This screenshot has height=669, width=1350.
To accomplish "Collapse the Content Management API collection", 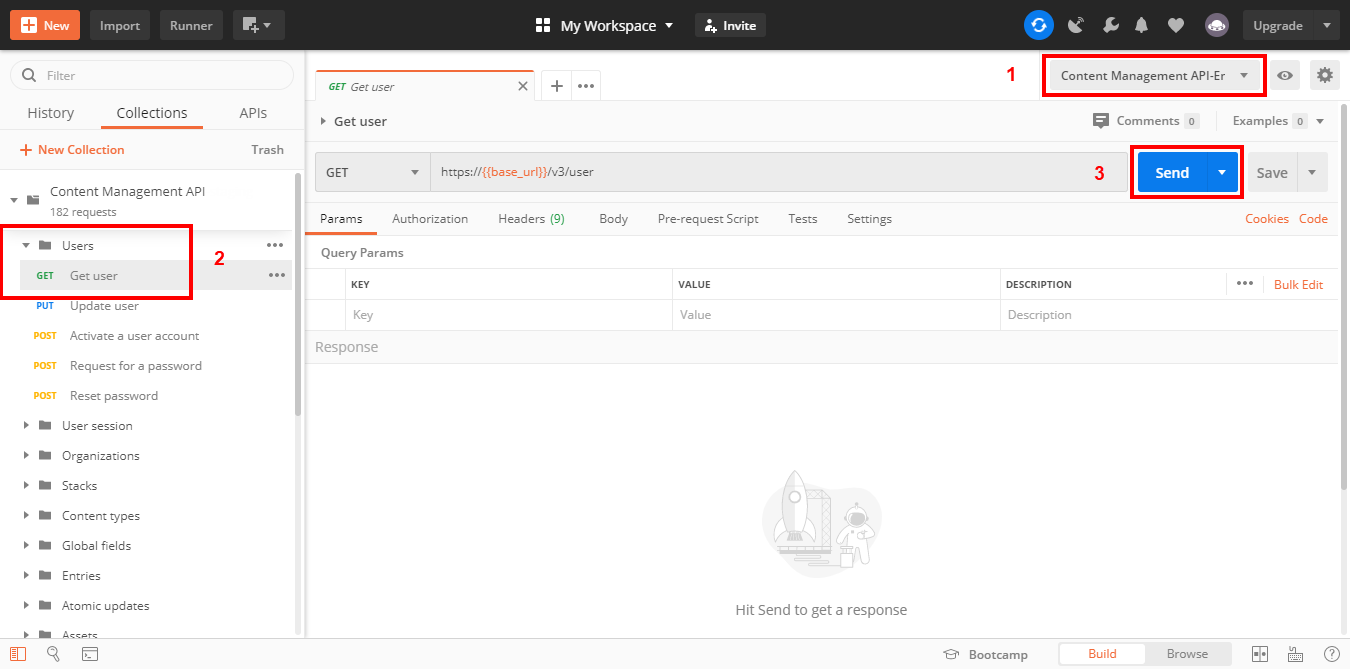I will click(14, 199).
